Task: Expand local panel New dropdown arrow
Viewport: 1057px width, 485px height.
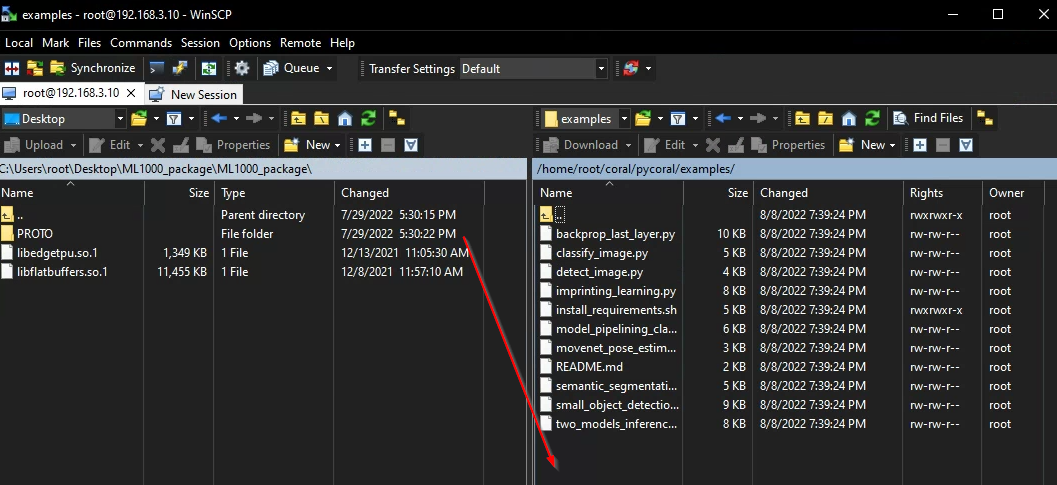Action: pos(337,145)
